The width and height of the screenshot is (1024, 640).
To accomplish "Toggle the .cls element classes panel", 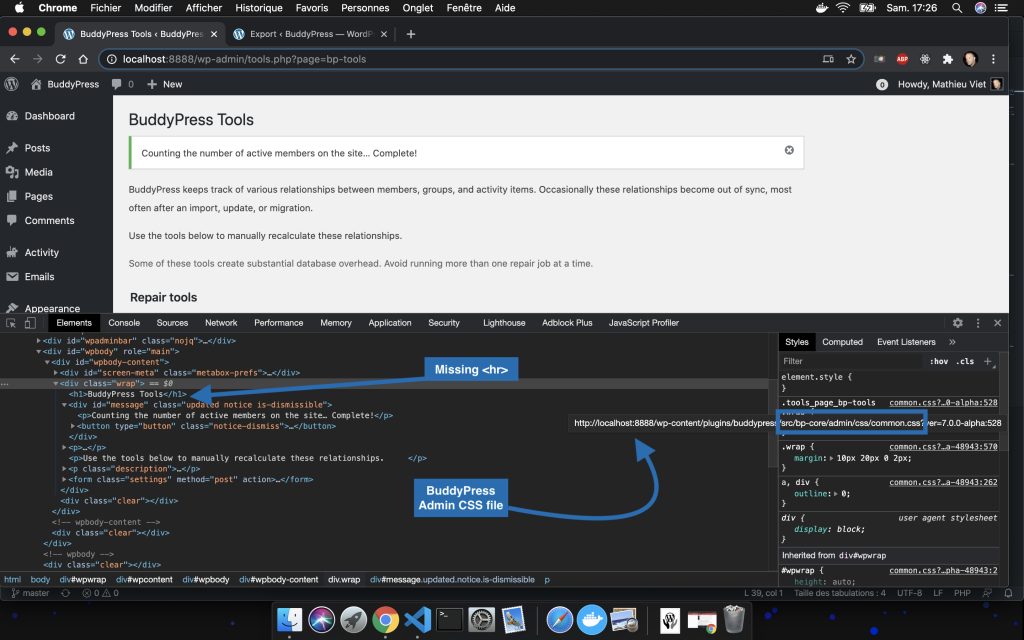I will pos(965,361).
